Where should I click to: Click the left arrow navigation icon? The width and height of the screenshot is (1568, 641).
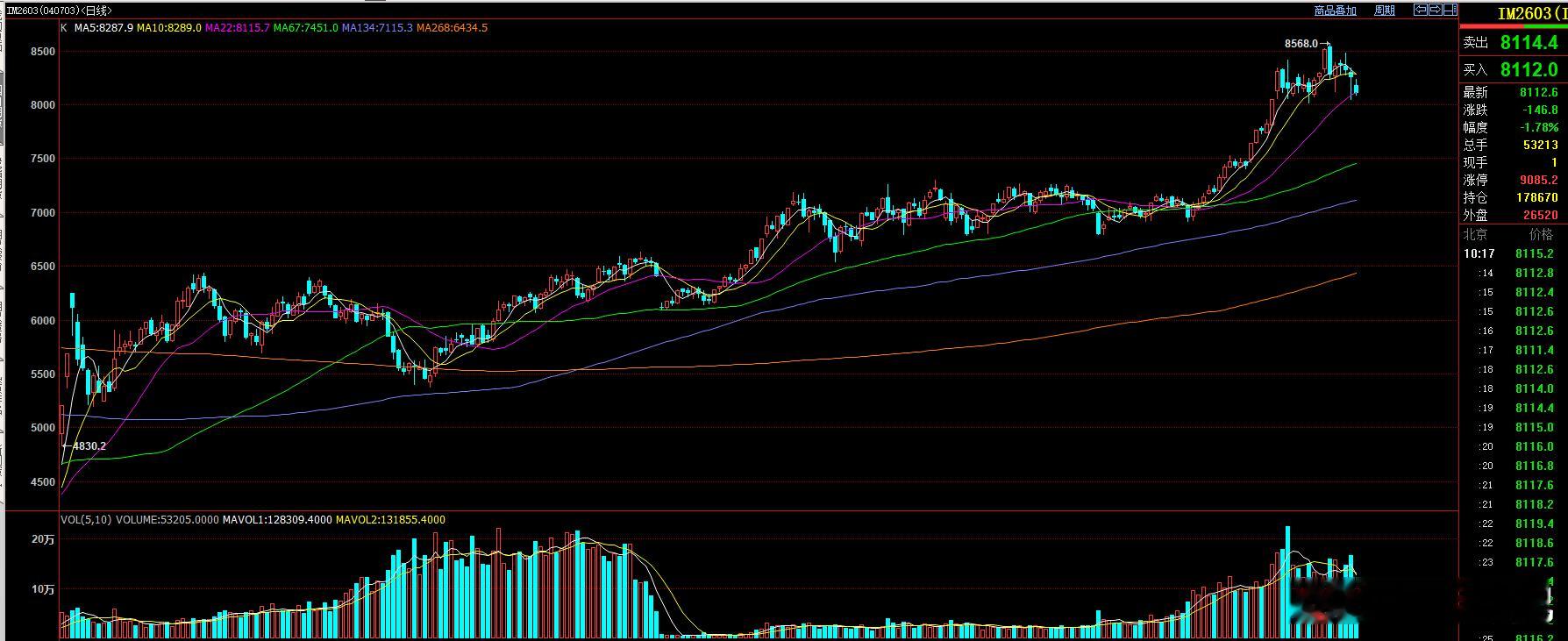[x=1422, y=11]
